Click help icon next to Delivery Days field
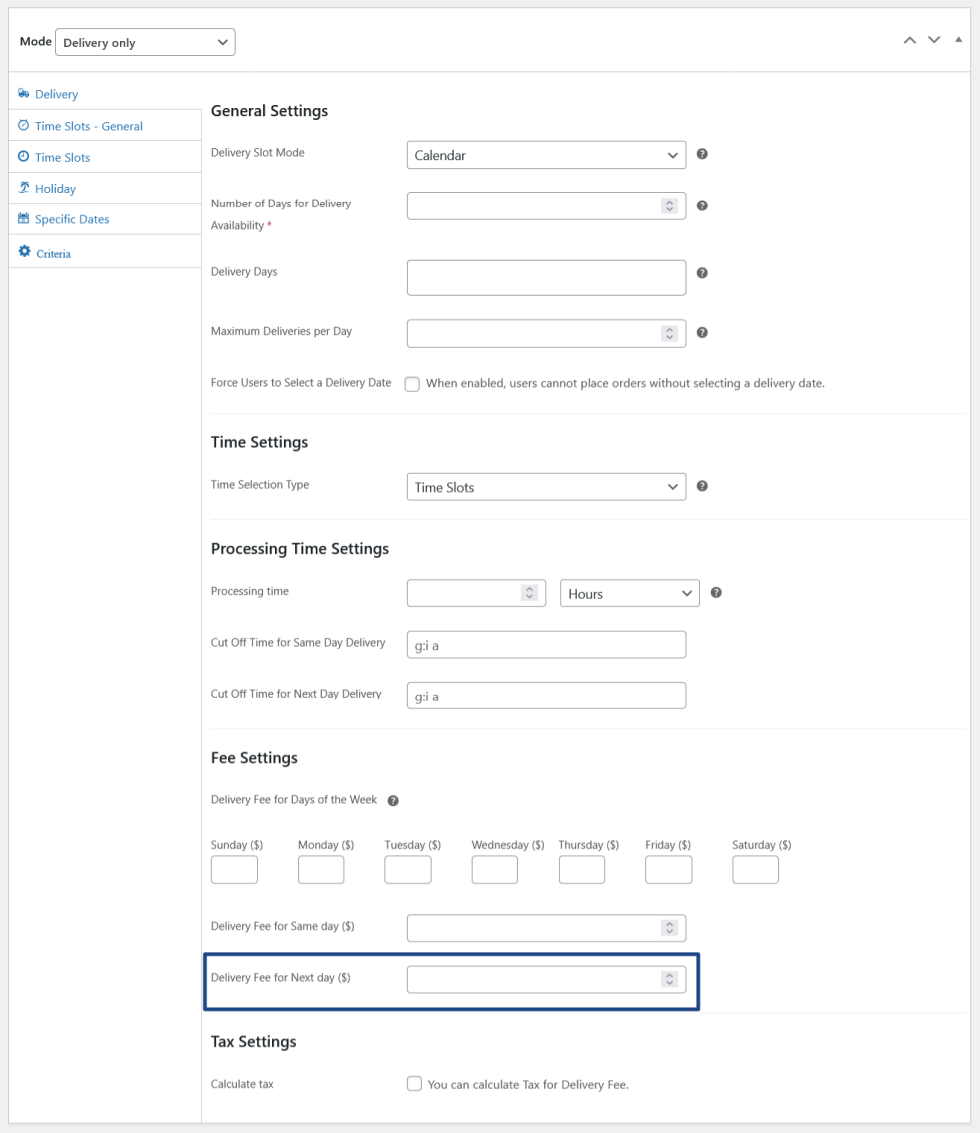The height and width of the screenshot is (1133, 980). pyautogui.click(x=702, y=272)
